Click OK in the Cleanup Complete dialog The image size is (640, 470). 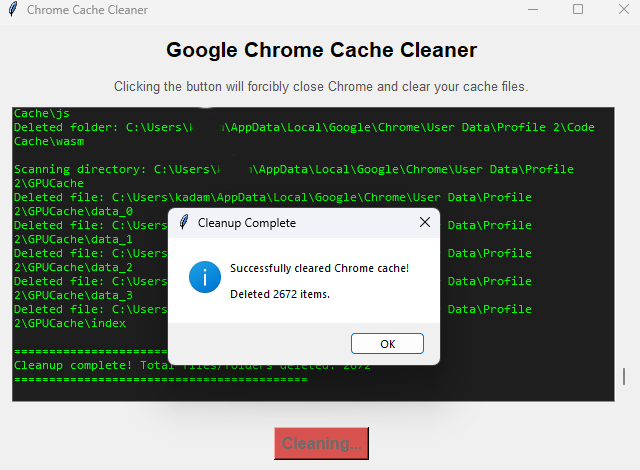tap(387, 344)
